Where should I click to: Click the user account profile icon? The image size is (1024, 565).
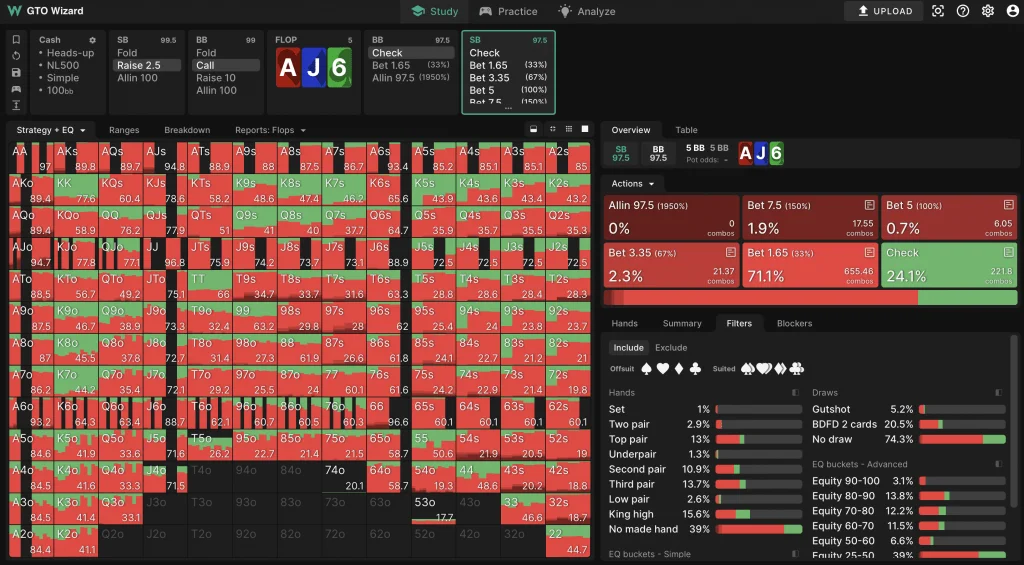coord(1012,11)
